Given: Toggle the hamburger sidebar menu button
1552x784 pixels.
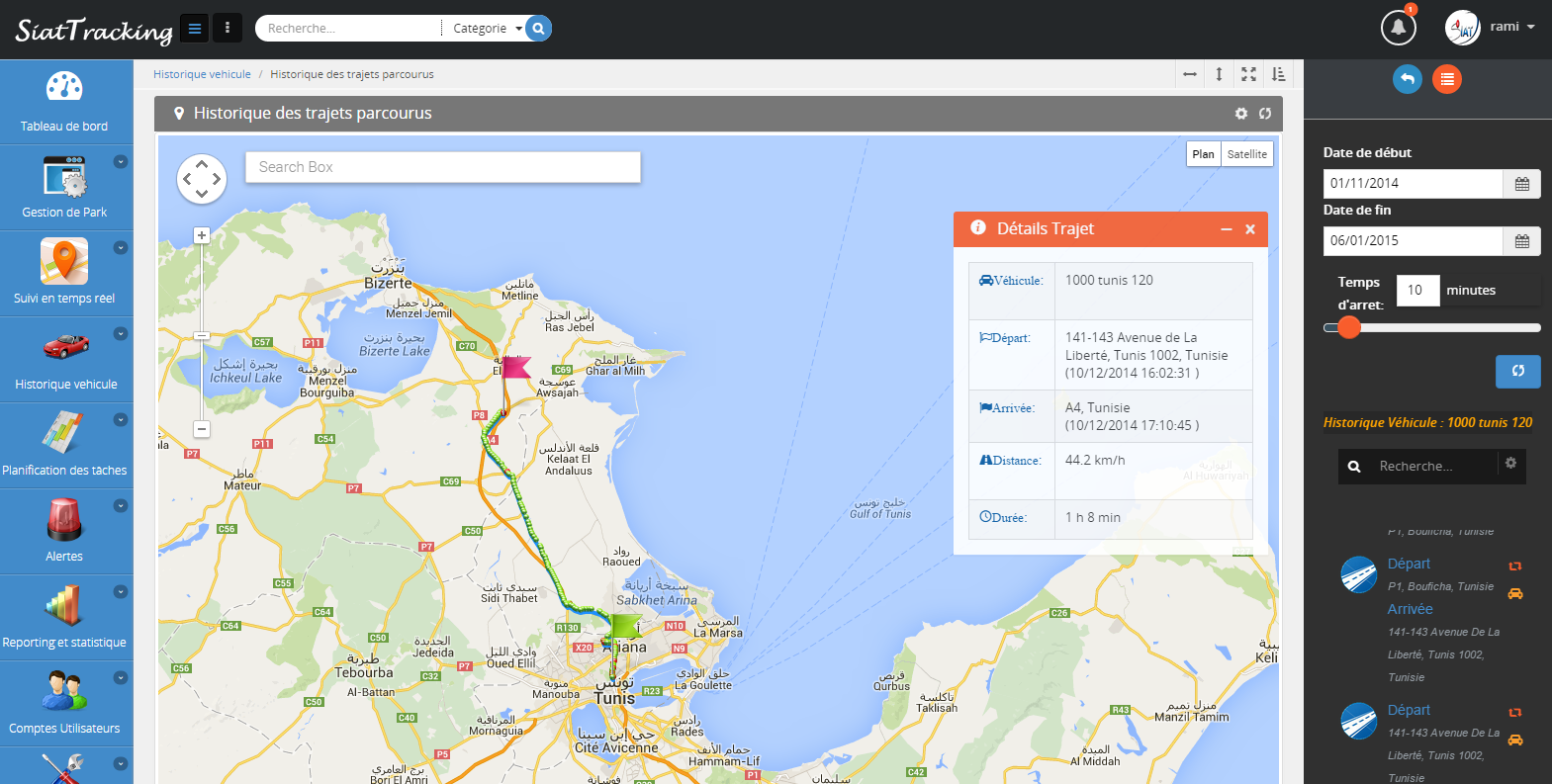Looking at the screenshot, I should coord(195,29).
